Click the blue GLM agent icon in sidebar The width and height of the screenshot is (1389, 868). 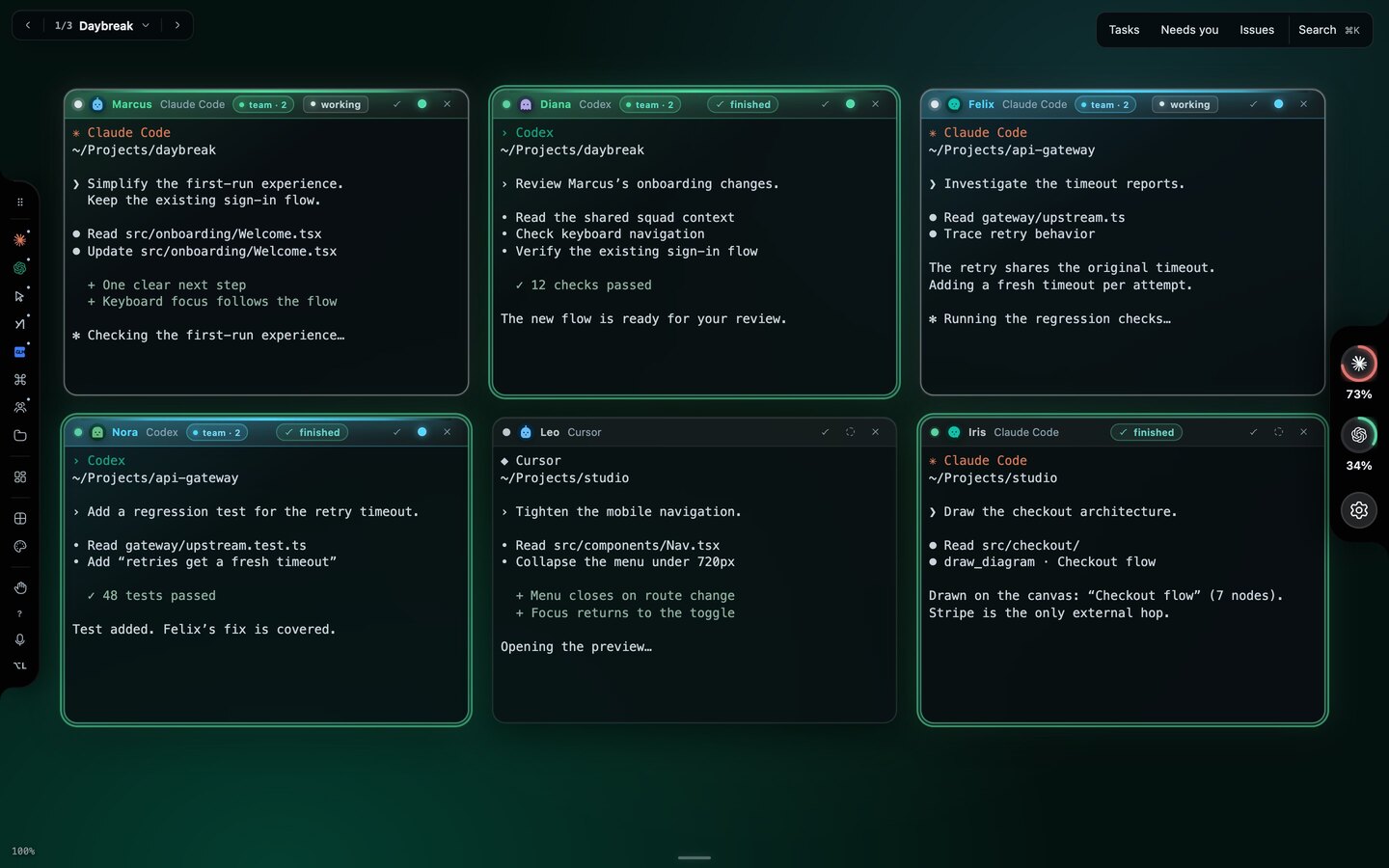click(x=19, y=352)
